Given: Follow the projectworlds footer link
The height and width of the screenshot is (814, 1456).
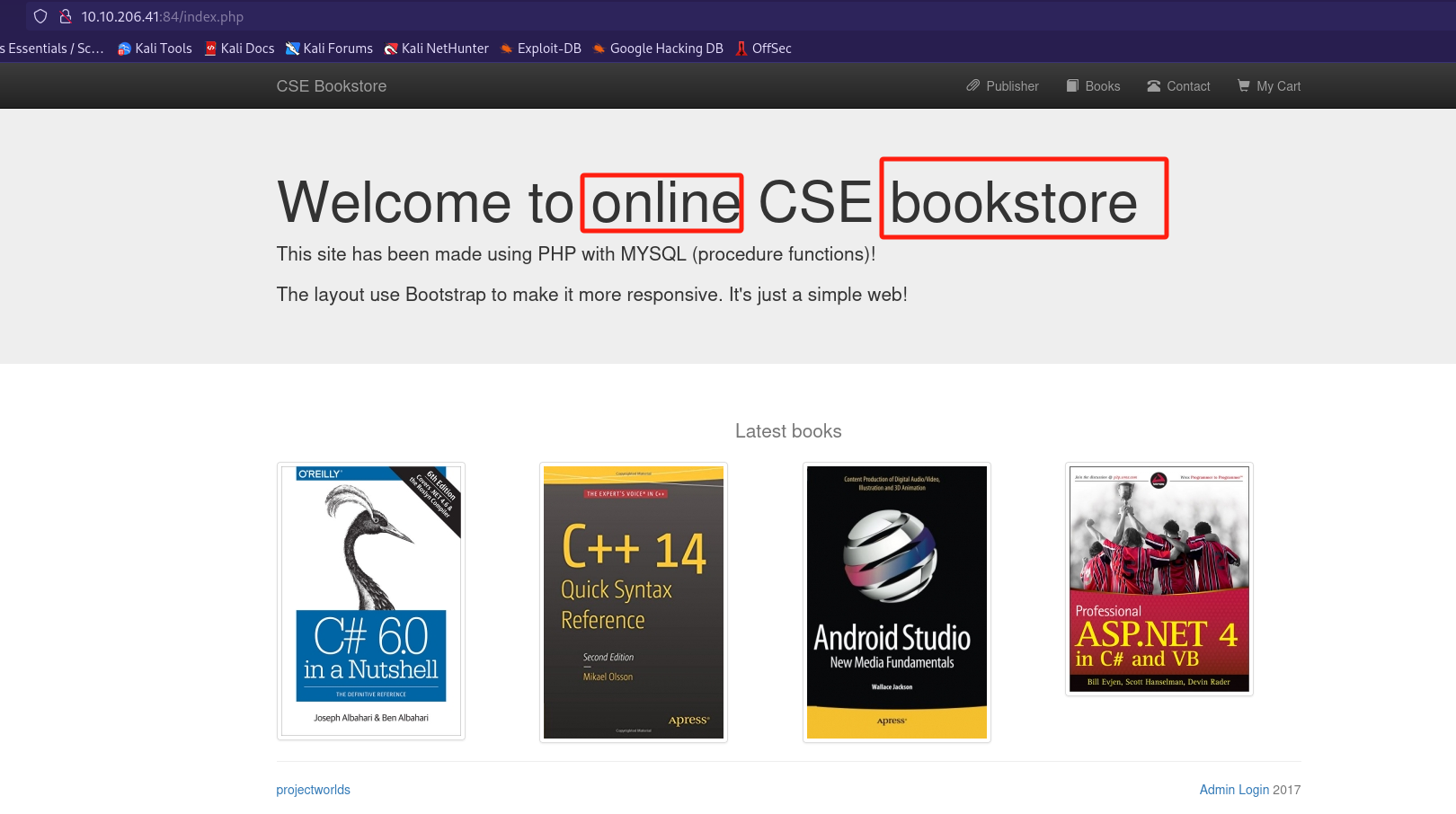Looking at the screenshot, I should pyautogui.click(x=313, y=790).
